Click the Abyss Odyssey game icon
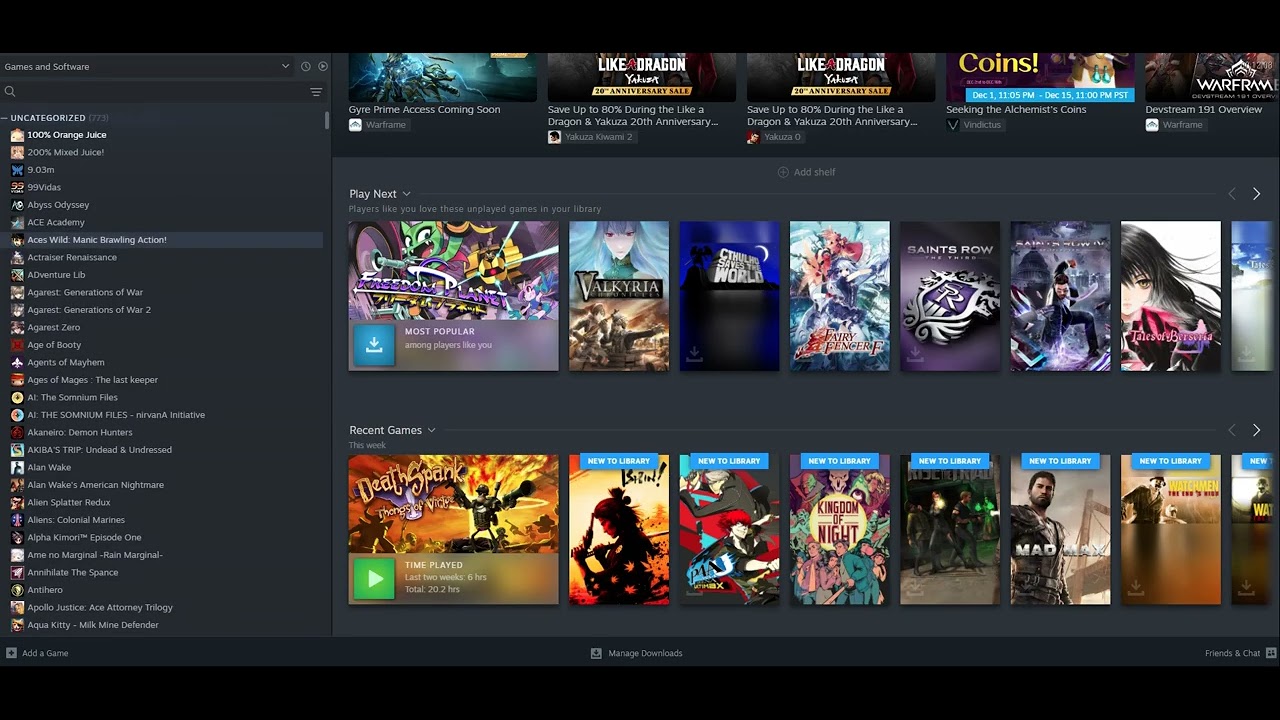The width and height of the screenshot is (1280, 720). (17, 205)
